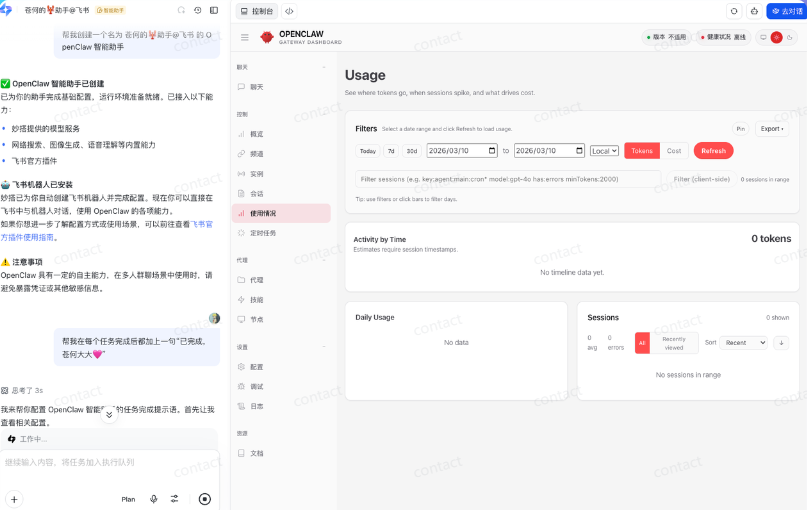Screen dimensions: 807x510
Task: Open the Sort Recent dropdown
Action: pos(743,343)
